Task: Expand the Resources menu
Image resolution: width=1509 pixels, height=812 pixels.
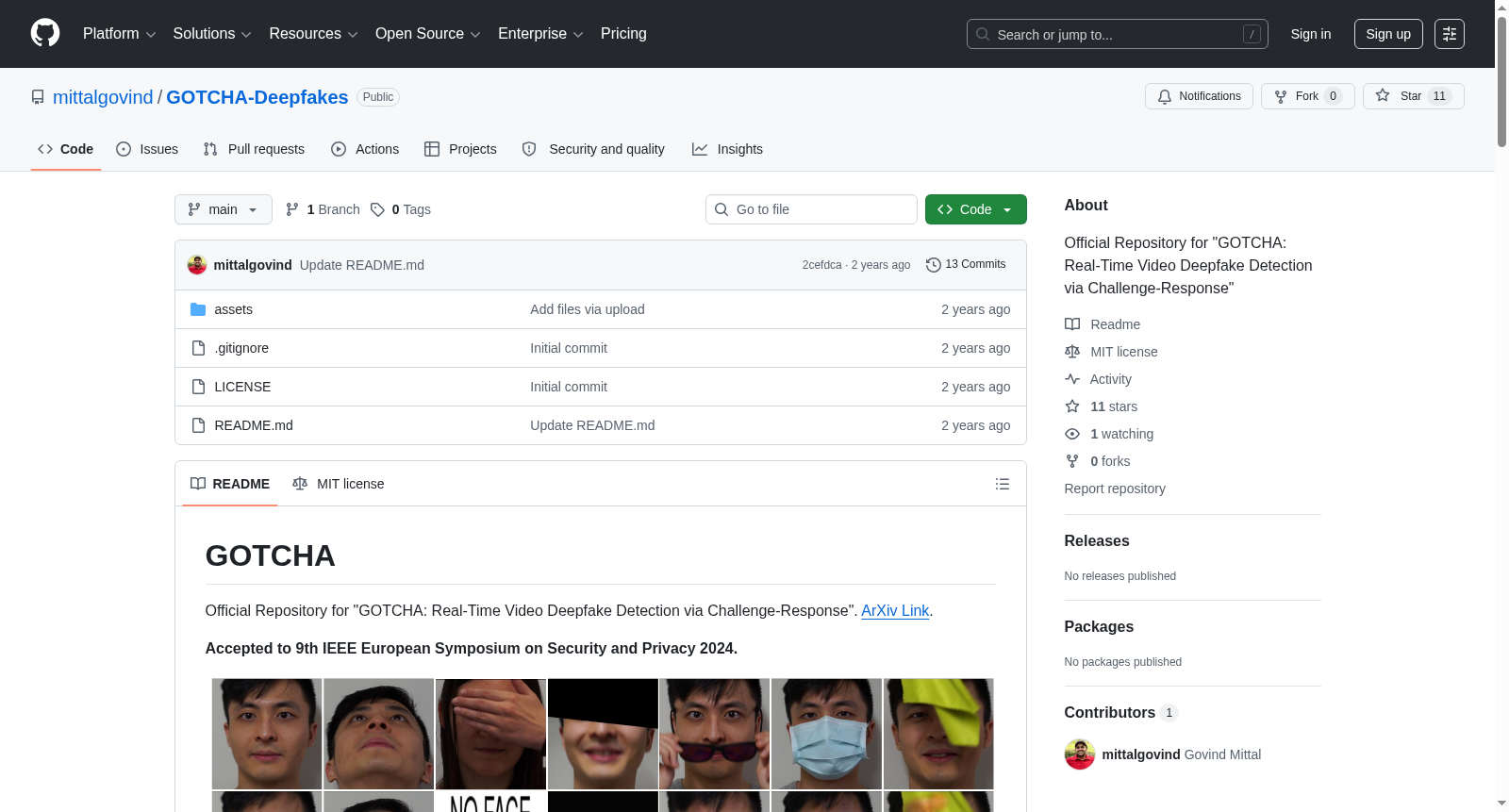Action: pyautogui.click(x=313, y=34)
